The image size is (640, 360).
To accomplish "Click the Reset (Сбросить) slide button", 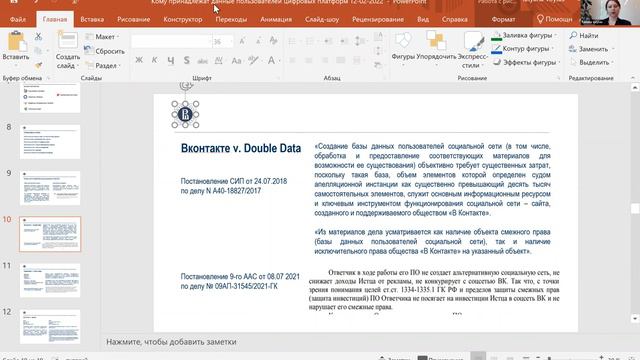I will [x=104, y=51].
